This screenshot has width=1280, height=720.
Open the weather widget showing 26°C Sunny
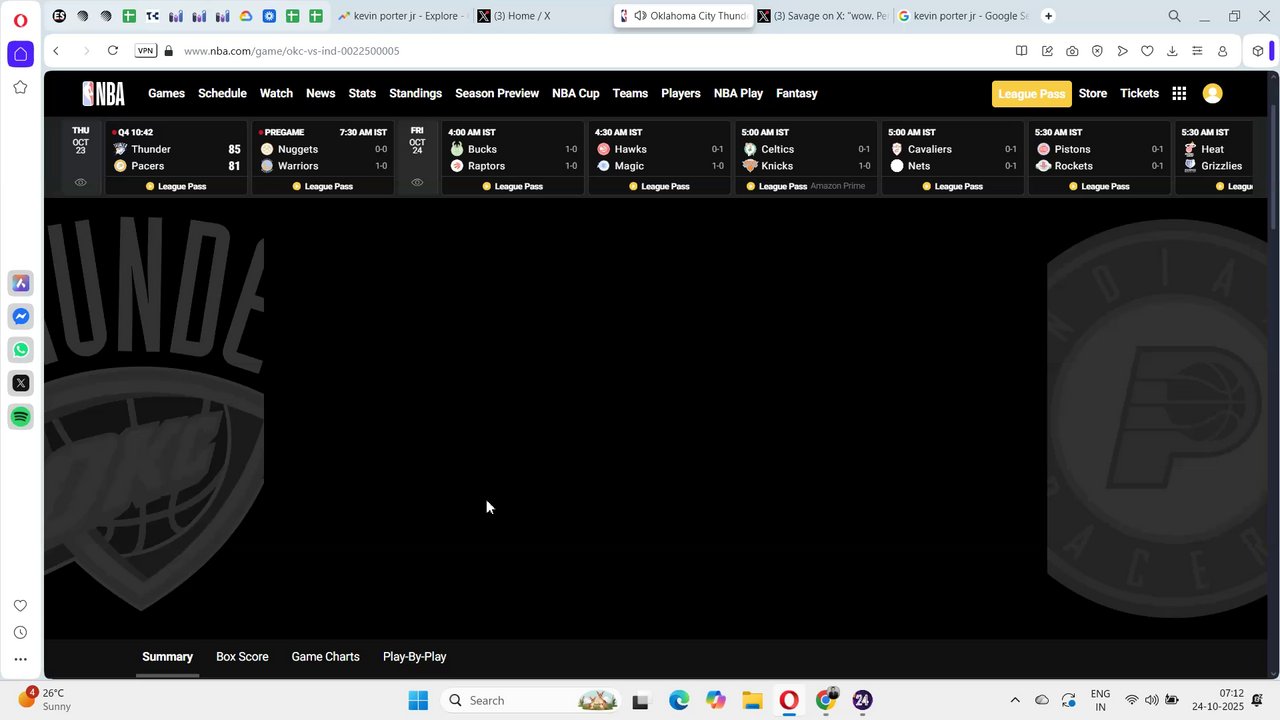click(45, 699)
